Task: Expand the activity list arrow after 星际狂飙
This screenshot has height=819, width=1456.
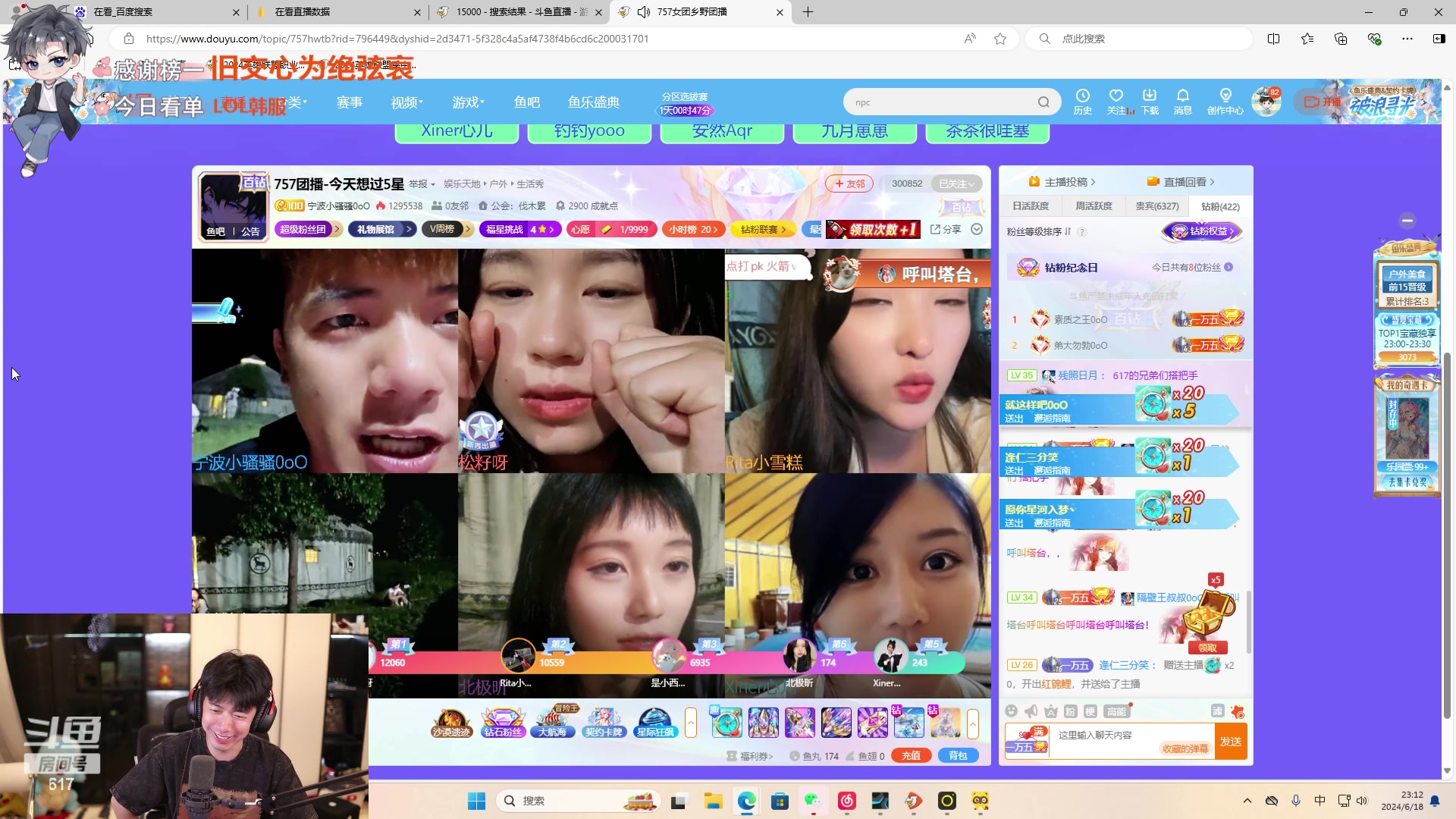Action: pos(691,723)
